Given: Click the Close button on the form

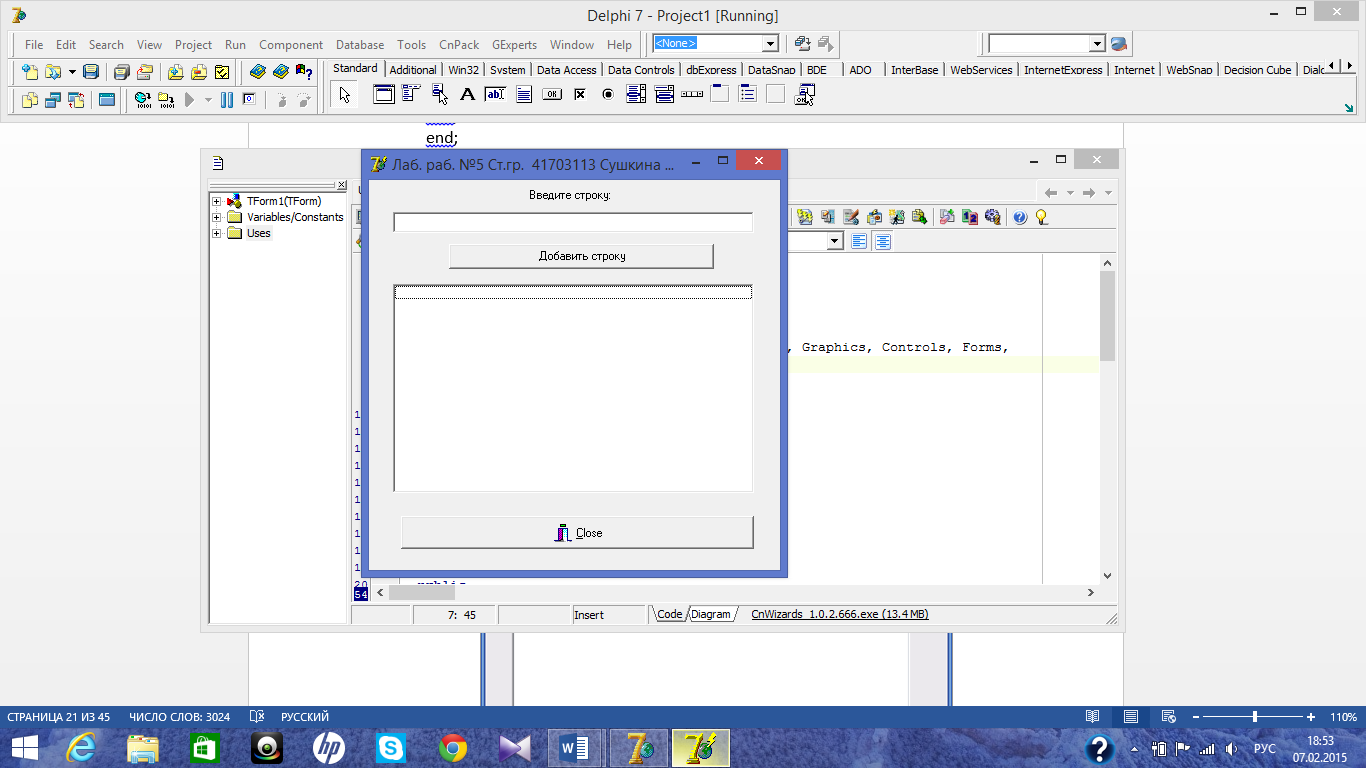Looking at the screenshot, I should pyautogui.click(x=577, y=533).
